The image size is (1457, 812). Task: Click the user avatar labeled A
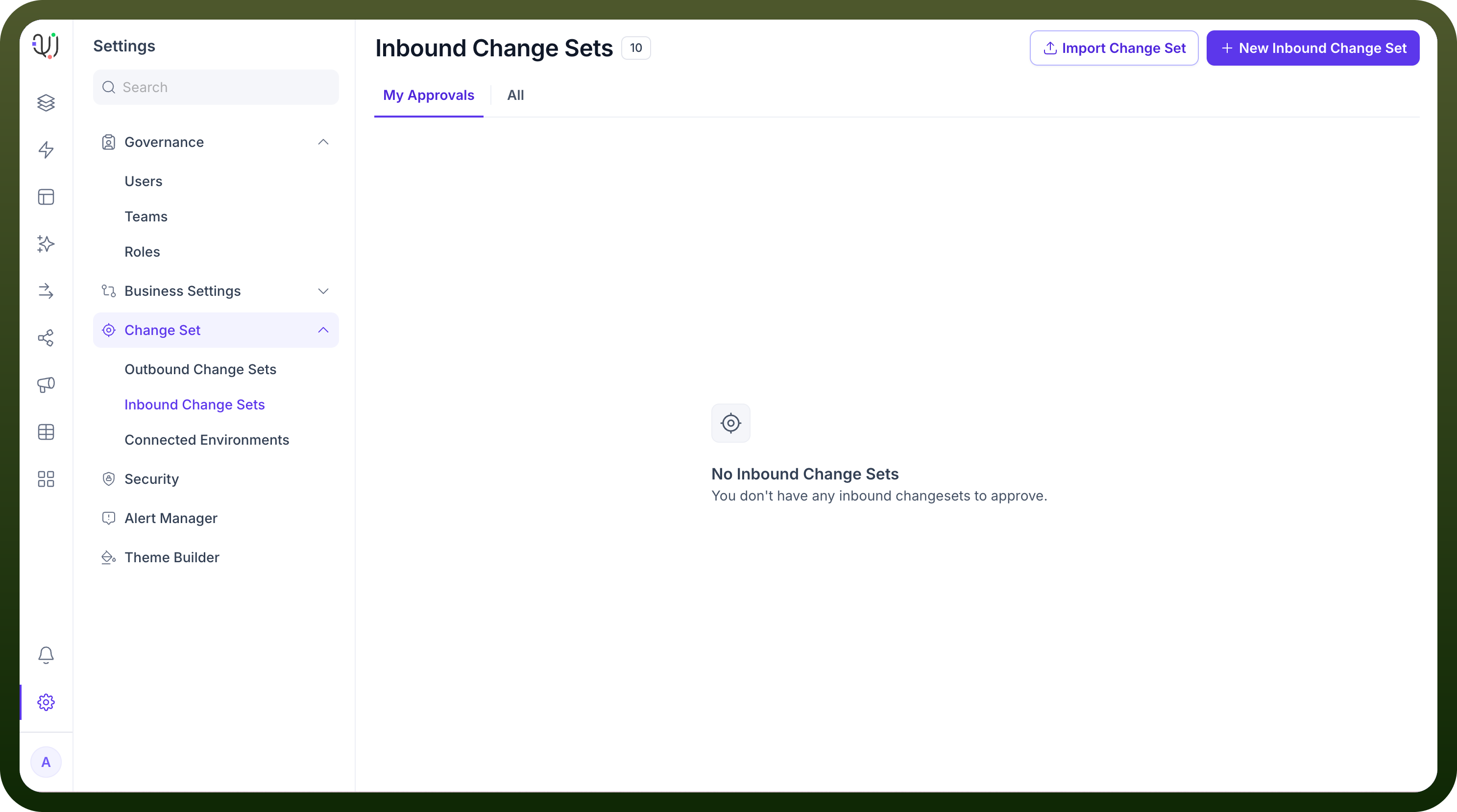click(x=46, y=762)
